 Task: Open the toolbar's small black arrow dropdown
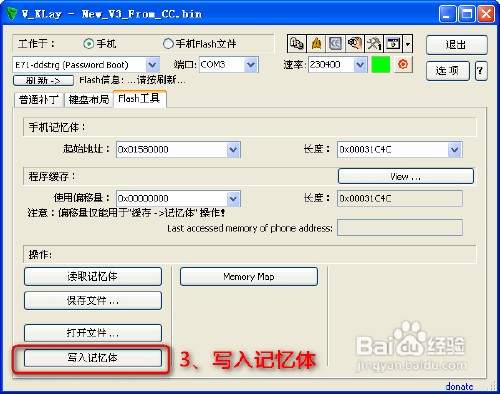click(x=408, y=44)
